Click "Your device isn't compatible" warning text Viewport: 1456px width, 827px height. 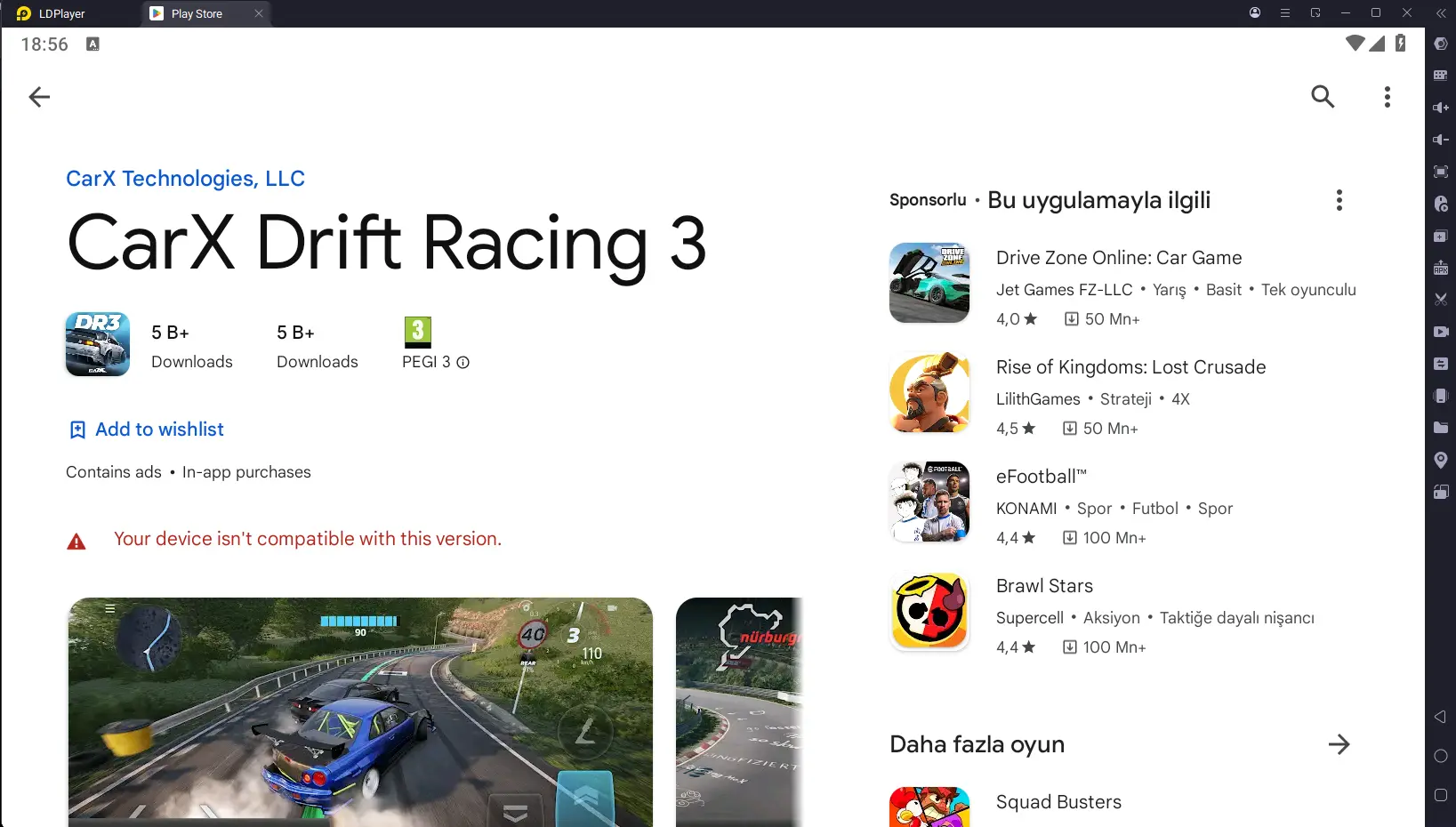point(308,539)
